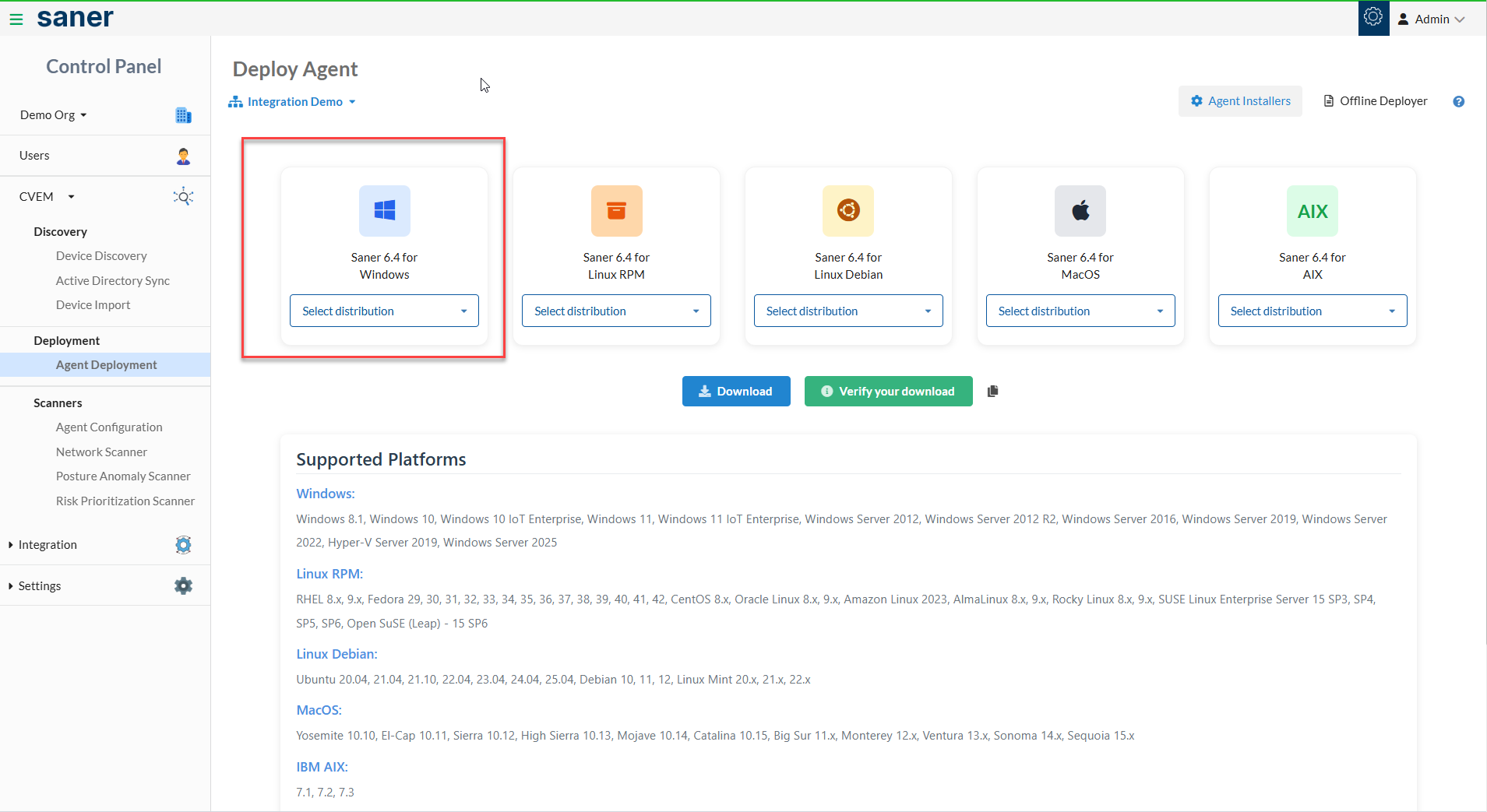Click the Control Panel heading

click(x=104, y=67)
